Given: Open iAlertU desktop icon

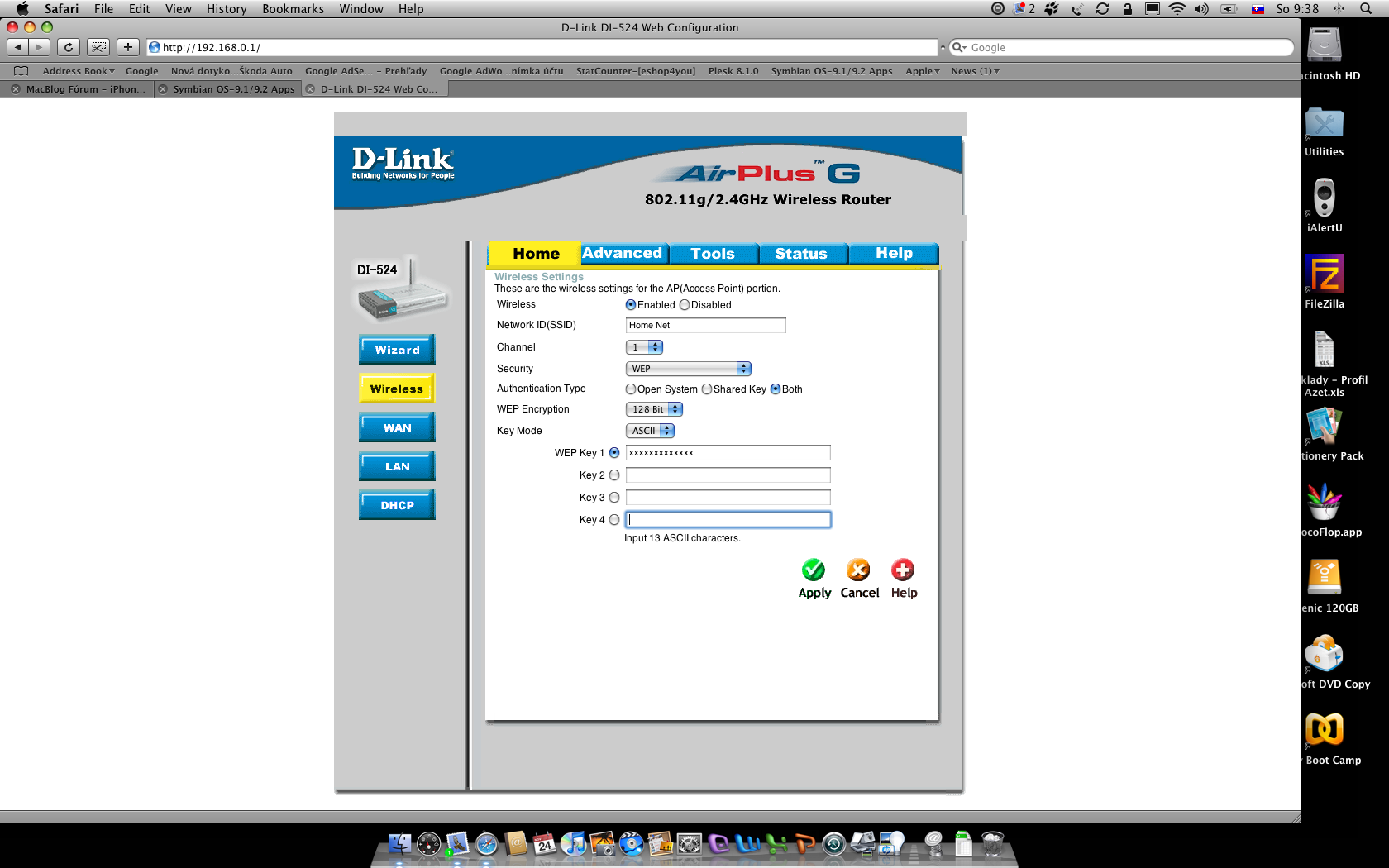Looking at the screenshot, I should click(1325, 198).
